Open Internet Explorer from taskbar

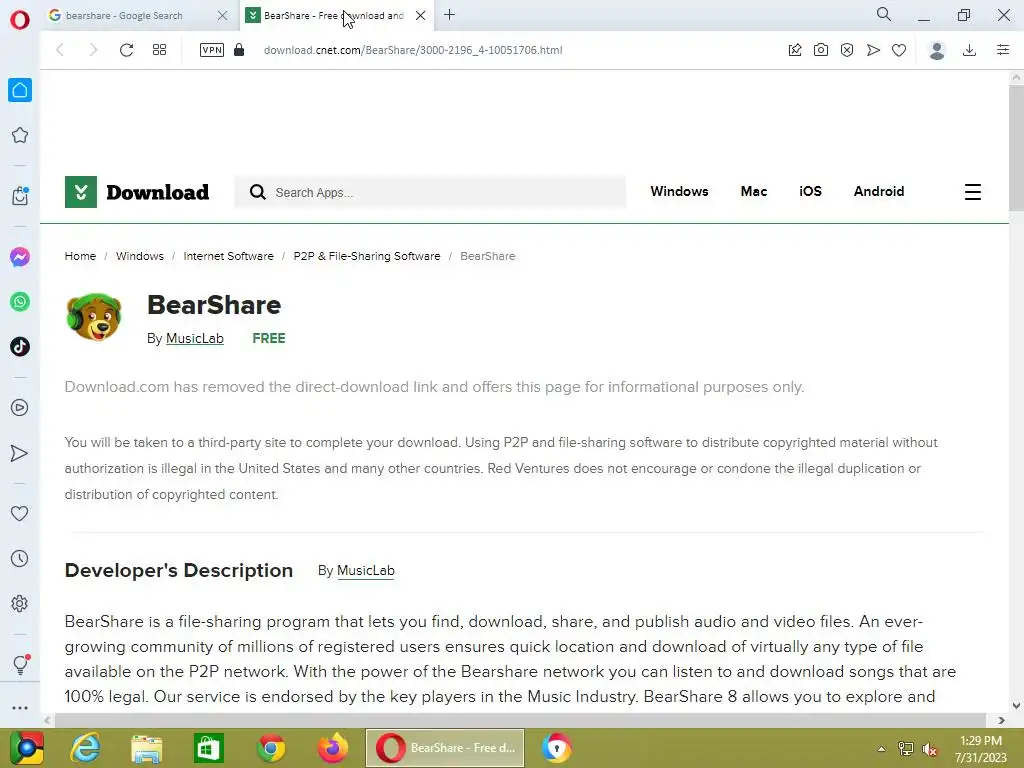pos(86,748)
